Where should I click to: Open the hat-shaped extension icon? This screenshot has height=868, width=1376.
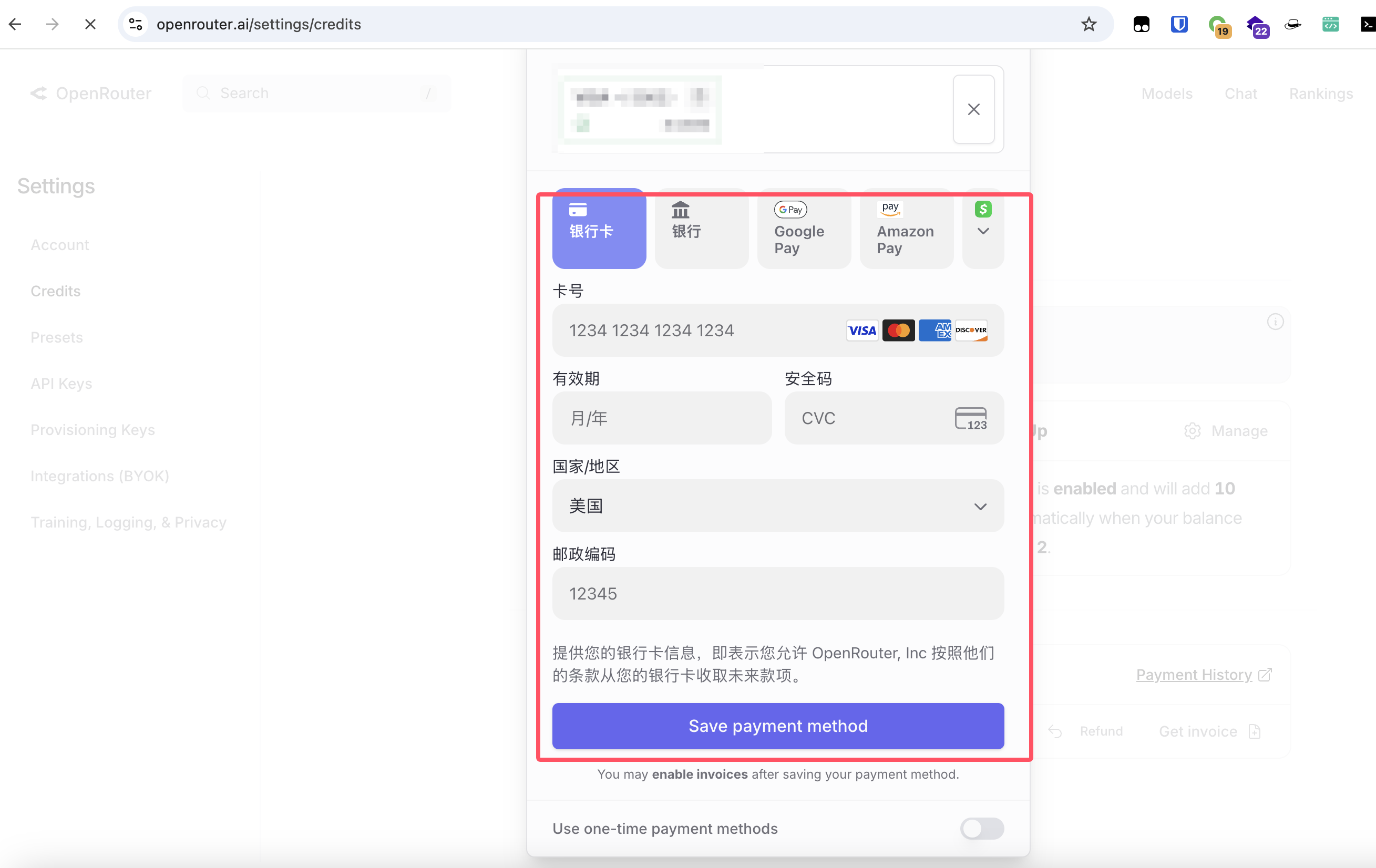[x=1292, y=24]
